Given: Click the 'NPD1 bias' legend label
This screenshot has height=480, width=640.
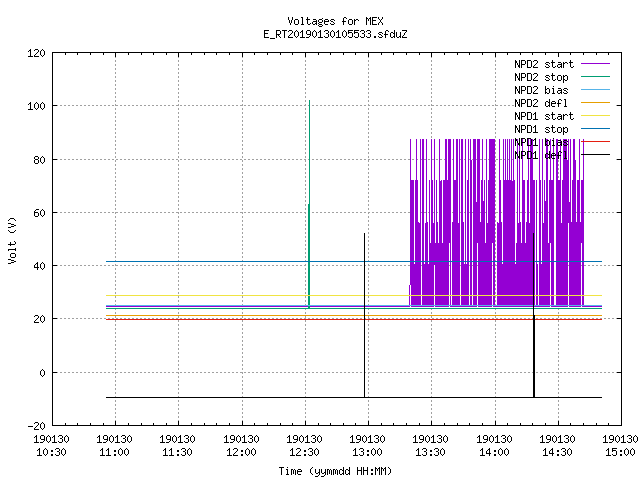Looking at the screenshot, I should 541,142.
